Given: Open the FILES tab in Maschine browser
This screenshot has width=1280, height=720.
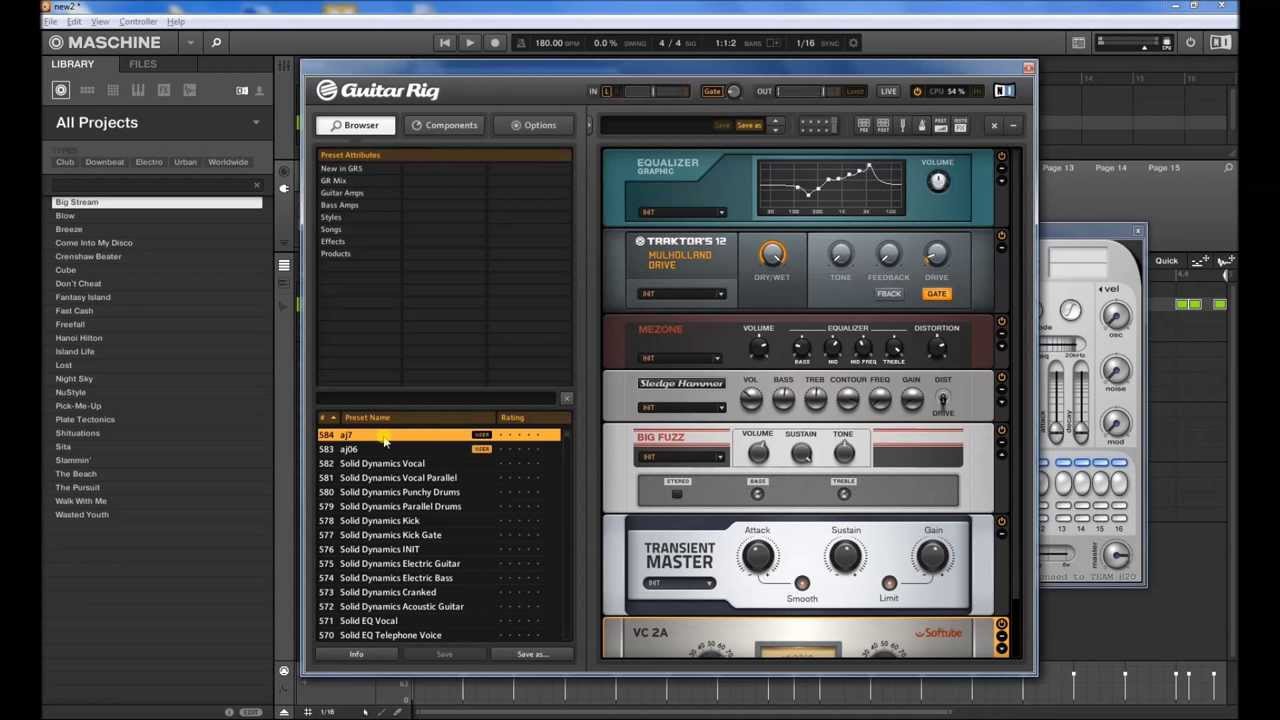Looking at the screenshot, I should [142, 64].
